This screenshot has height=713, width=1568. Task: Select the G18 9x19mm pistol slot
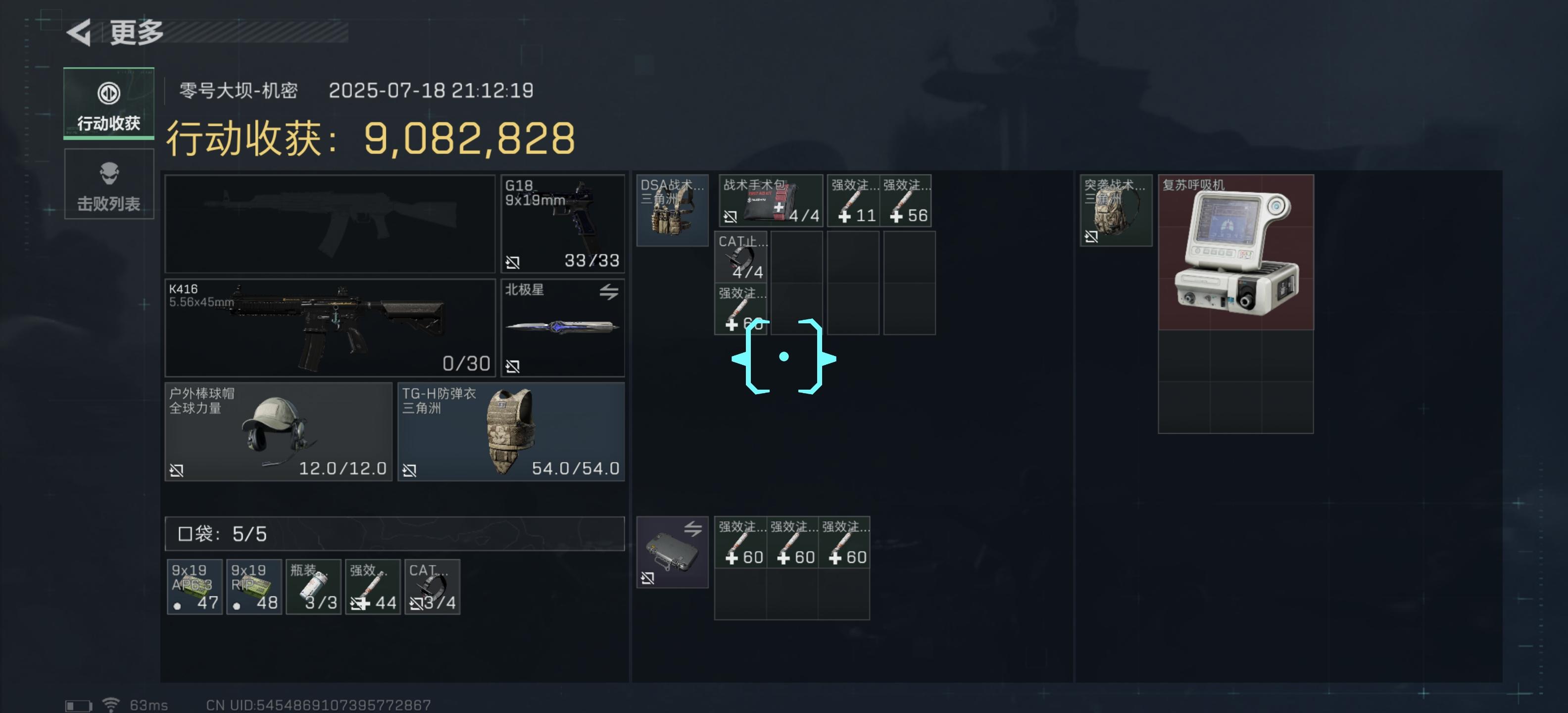click(x=562, y=223)
